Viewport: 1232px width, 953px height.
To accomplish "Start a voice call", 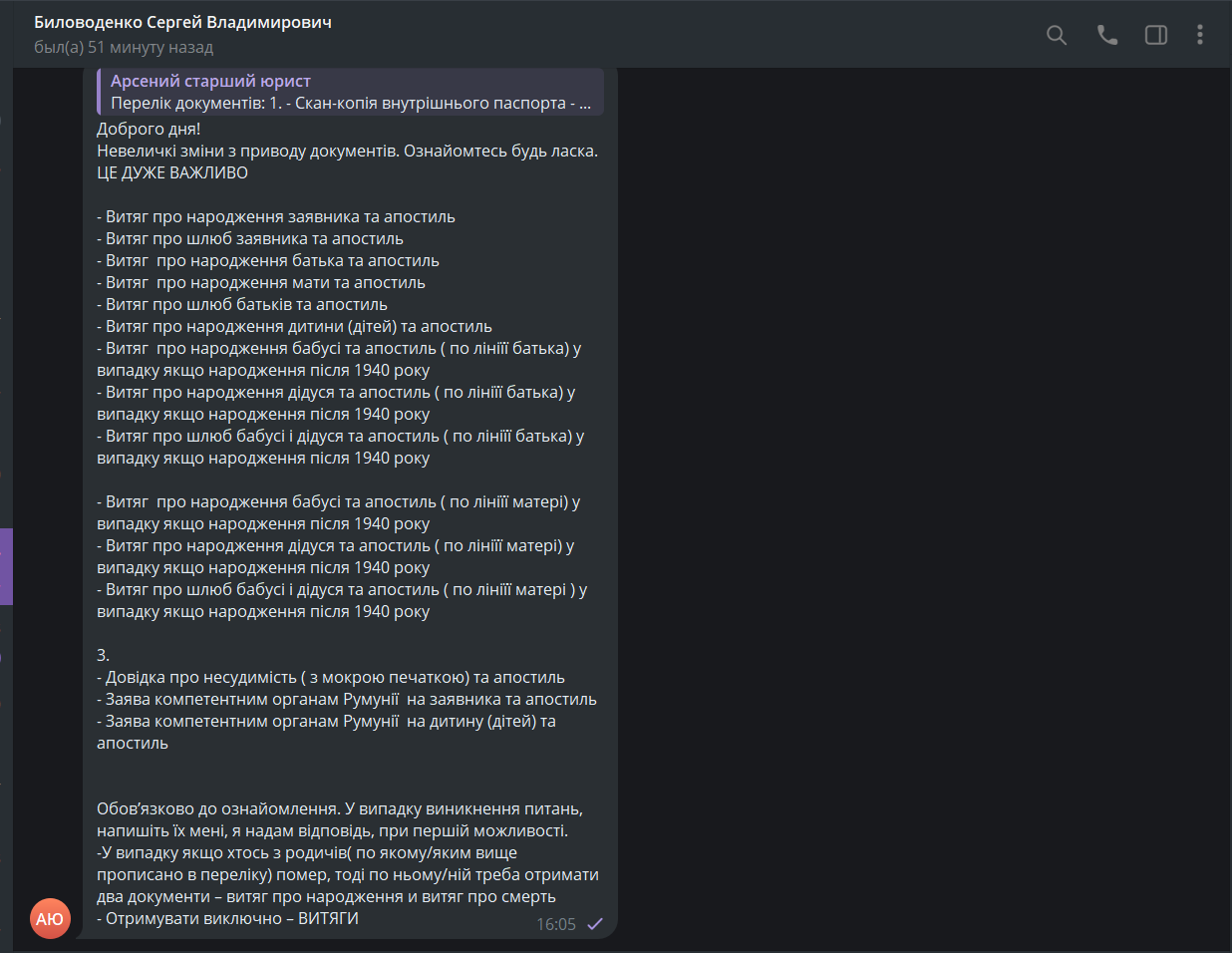I will pyautogui.click(x=1106, y=36).
